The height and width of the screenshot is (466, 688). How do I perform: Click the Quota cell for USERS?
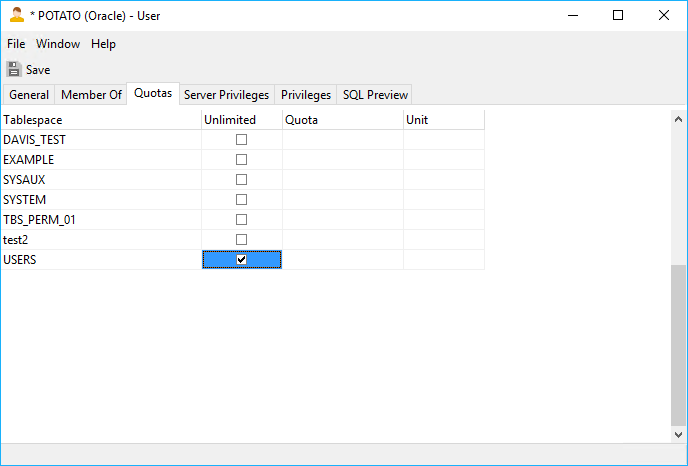342,260
